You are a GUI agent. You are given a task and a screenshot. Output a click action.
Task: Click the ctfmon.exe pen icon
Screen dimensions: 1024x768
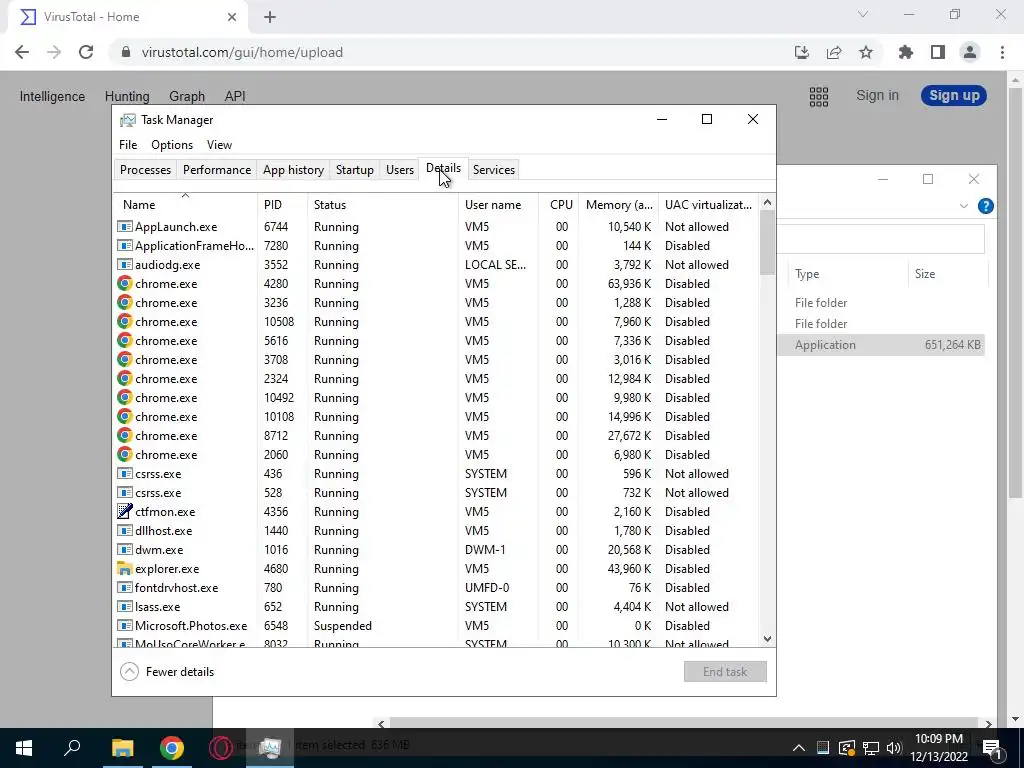[125, 511]
